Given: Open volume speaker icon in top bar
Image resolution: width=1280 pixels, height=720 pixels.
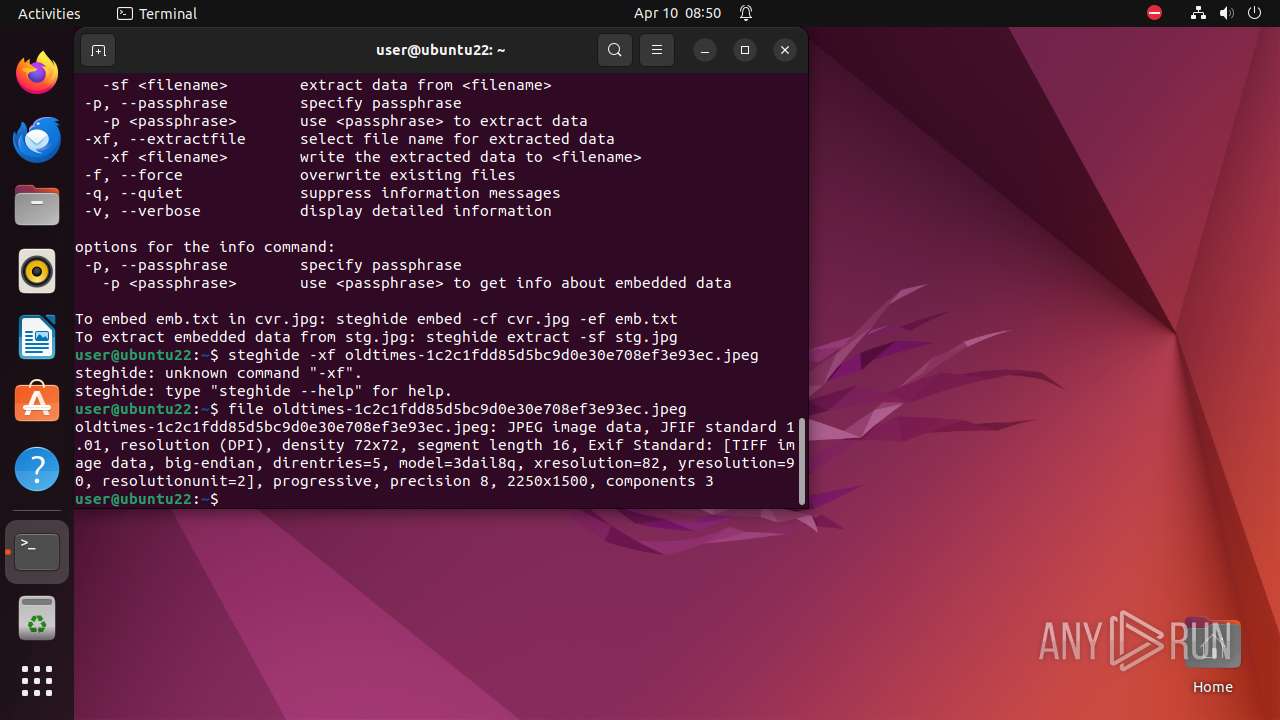Looking at the screenshot, I should pos(1226,13).
